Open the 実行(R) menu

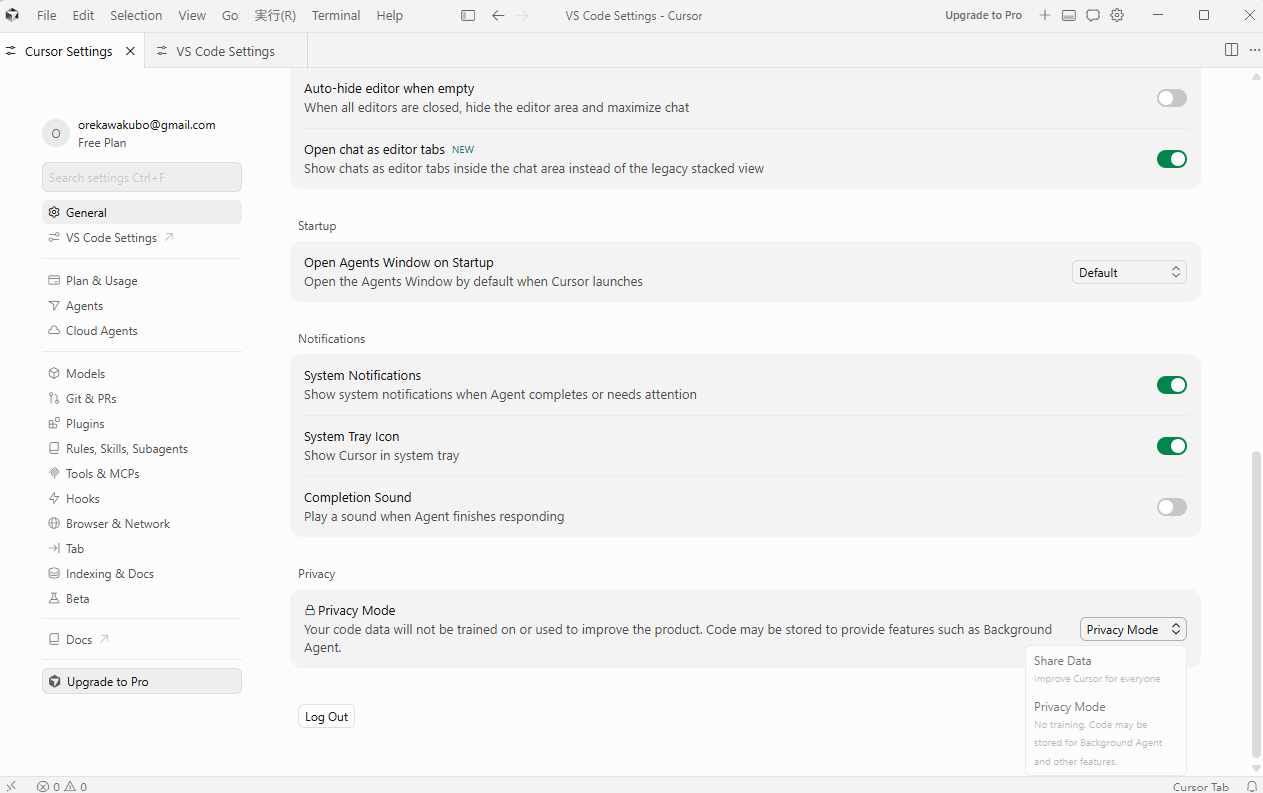click(x=275, y=15)
